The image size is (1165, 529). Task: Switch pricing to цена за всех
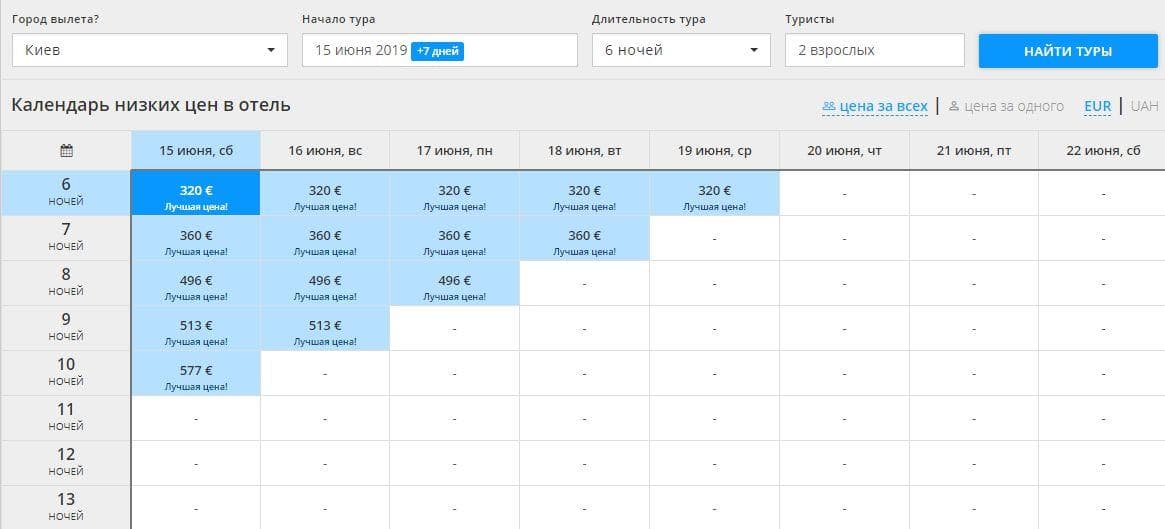pos(883,106)
